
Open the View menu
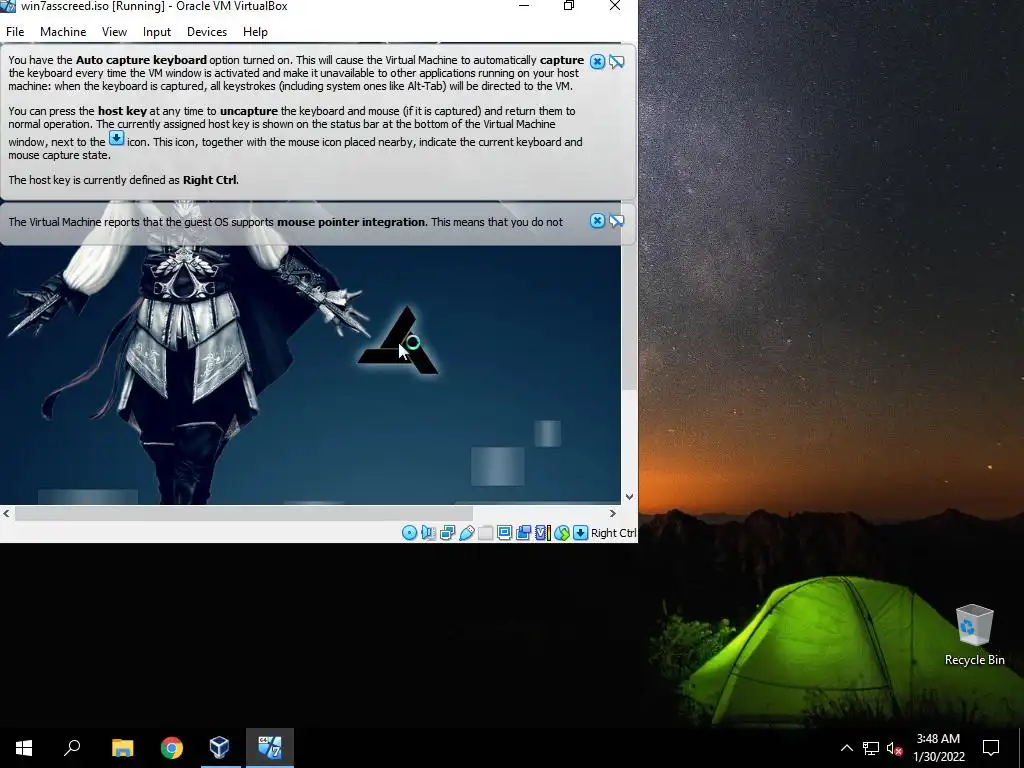point(114,31)
